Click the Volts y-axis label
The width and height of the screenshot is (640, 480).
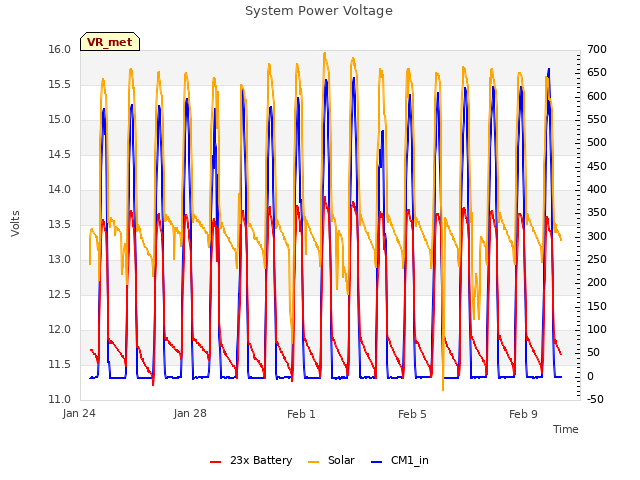click(15, 223)
